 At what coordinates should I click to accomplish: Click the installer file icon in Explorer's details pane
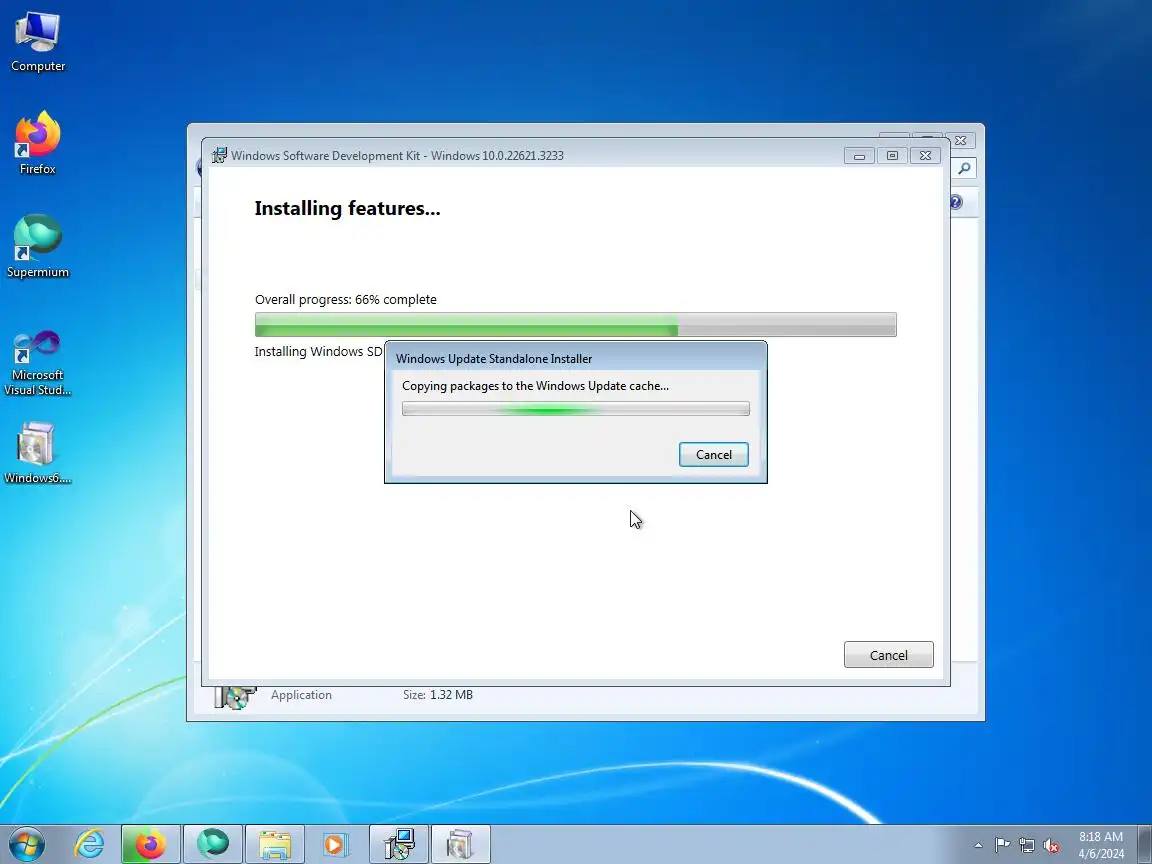click(234, 697)
